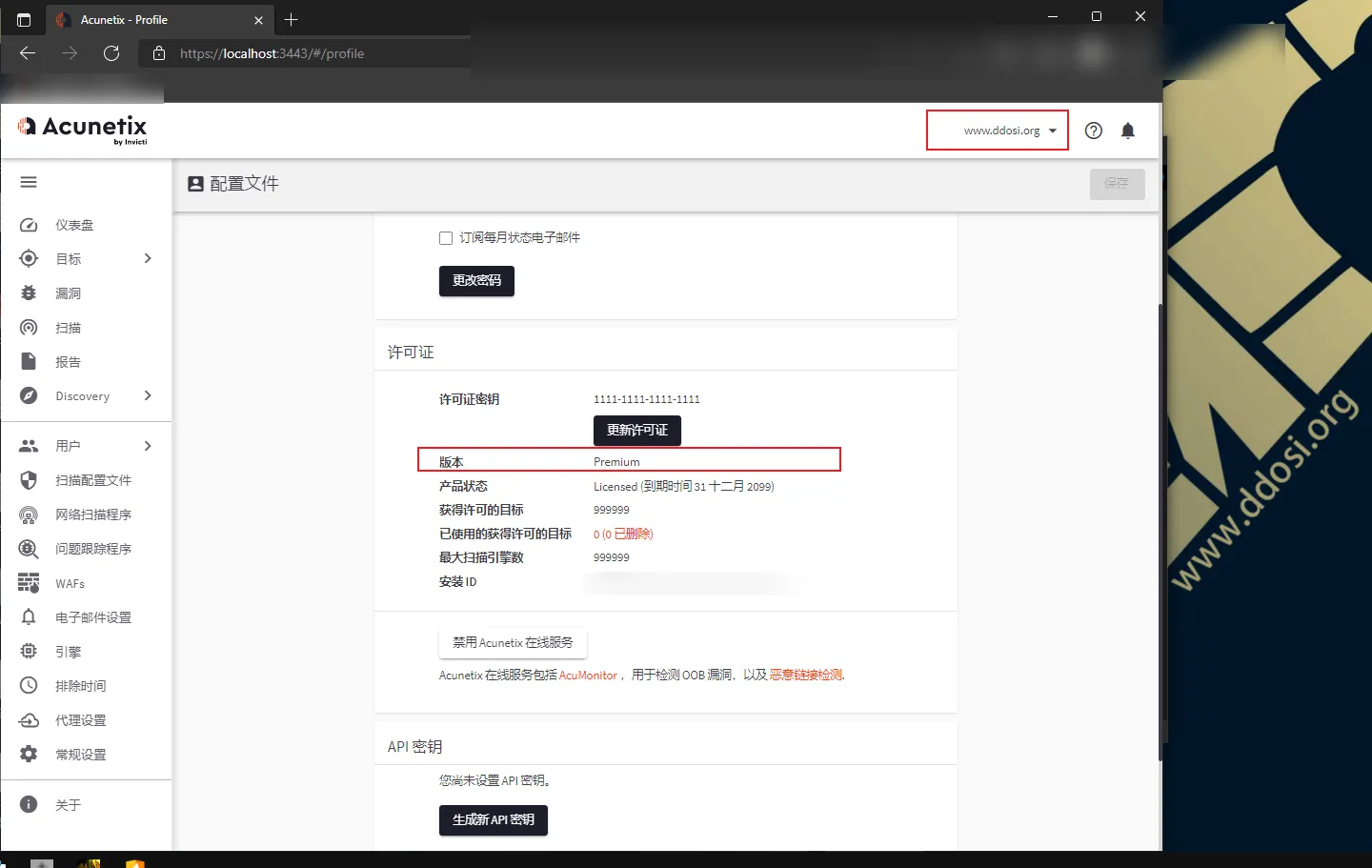Click the 0 (0 已删除) used targets value
This screenshot has width=1372, height=868.
coord(623,534)
